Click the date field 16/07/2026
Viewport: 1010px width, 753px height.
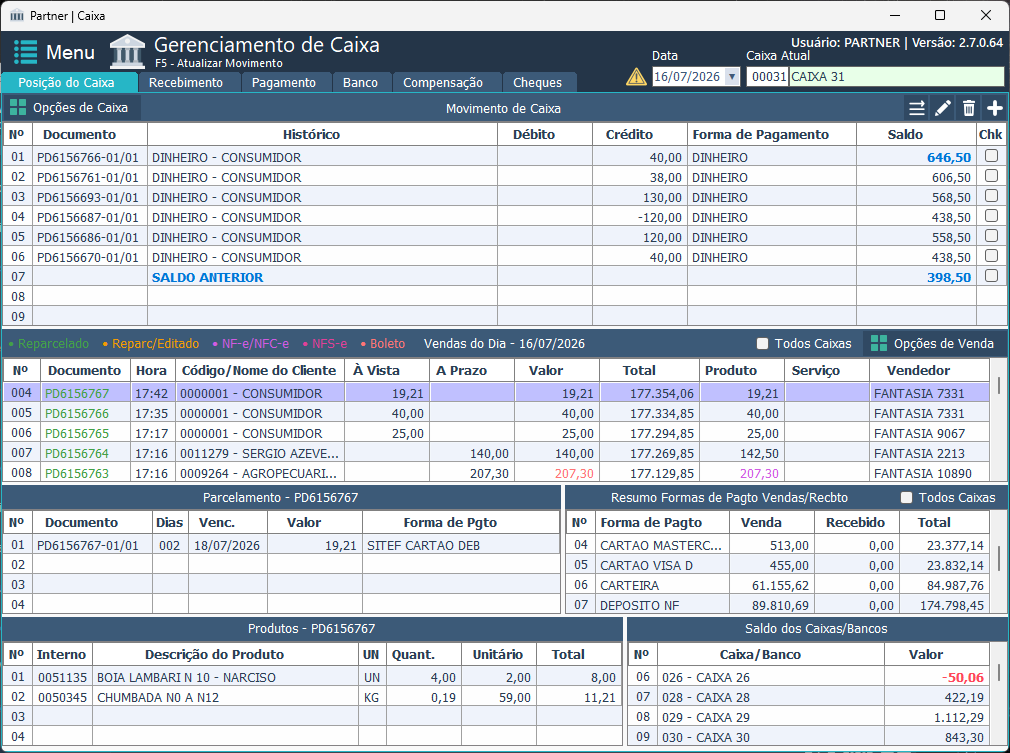689,77
